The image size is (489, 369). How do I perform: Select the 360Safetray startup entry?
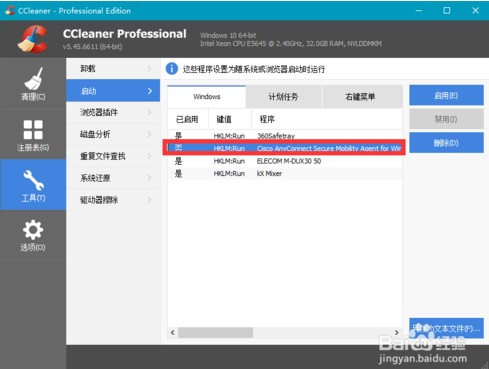pos(285,135)
